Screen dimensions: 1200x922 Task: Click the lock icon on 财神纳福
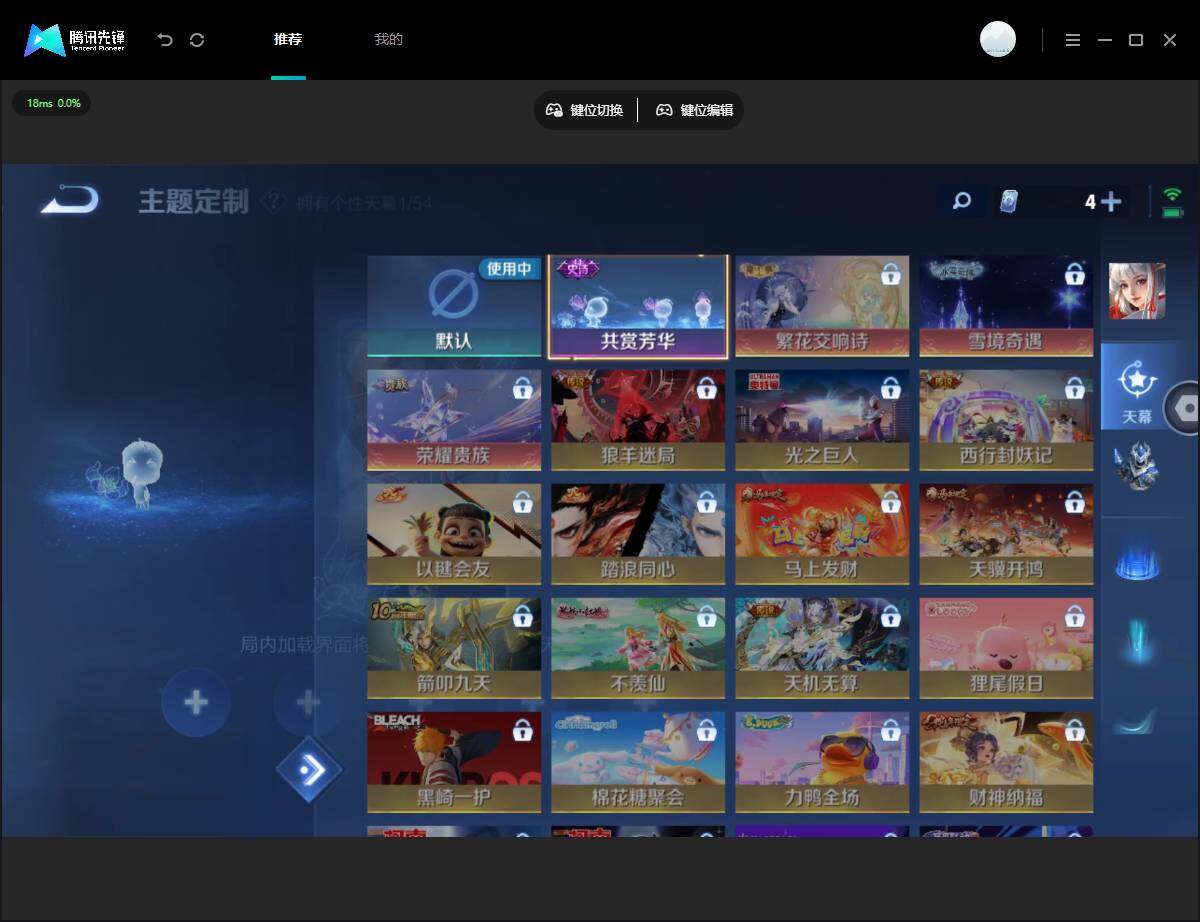[x=1075, y=730]
